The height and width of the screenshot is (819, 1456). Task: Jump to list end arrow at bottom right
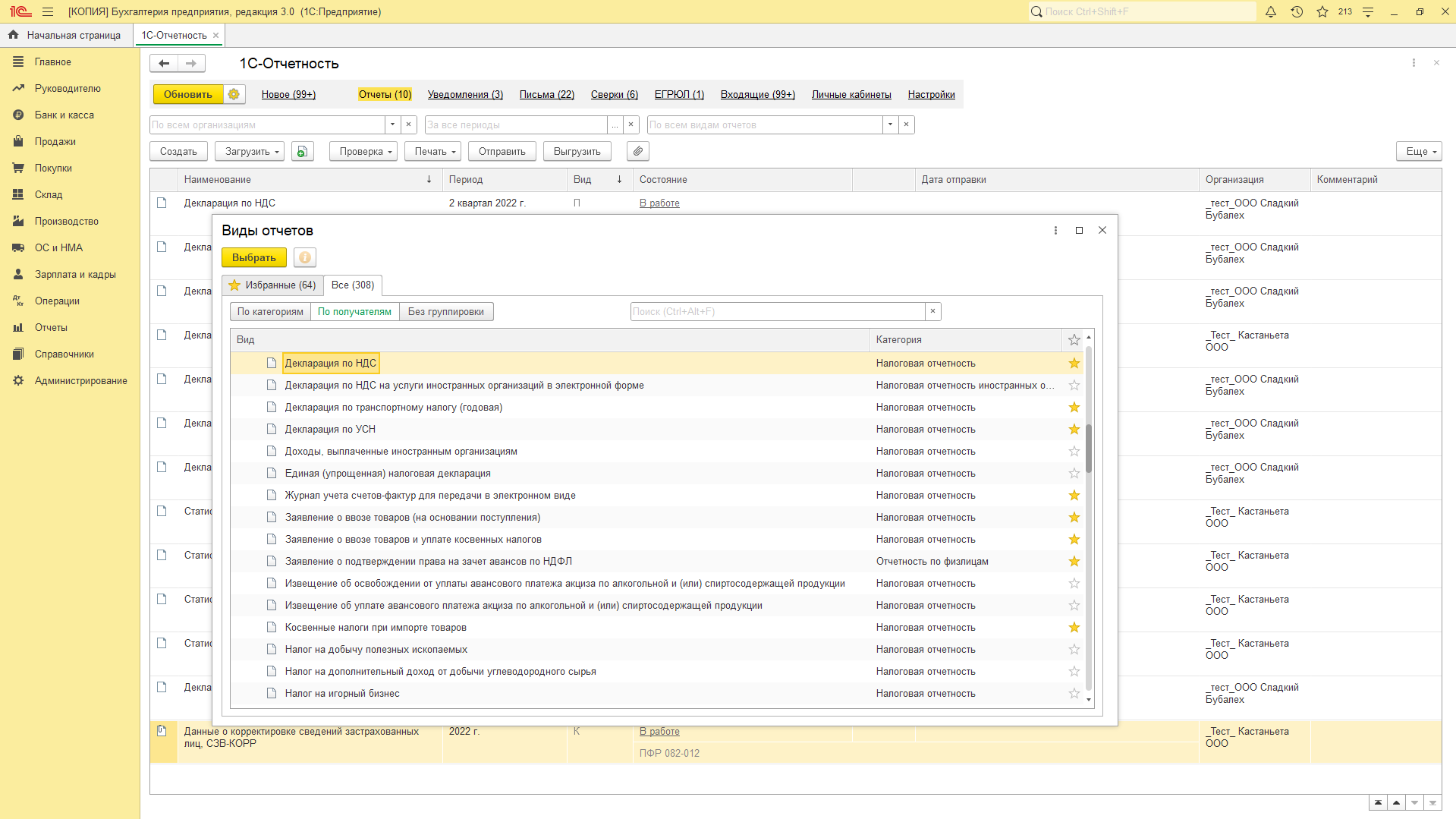tap(1433, 803)
